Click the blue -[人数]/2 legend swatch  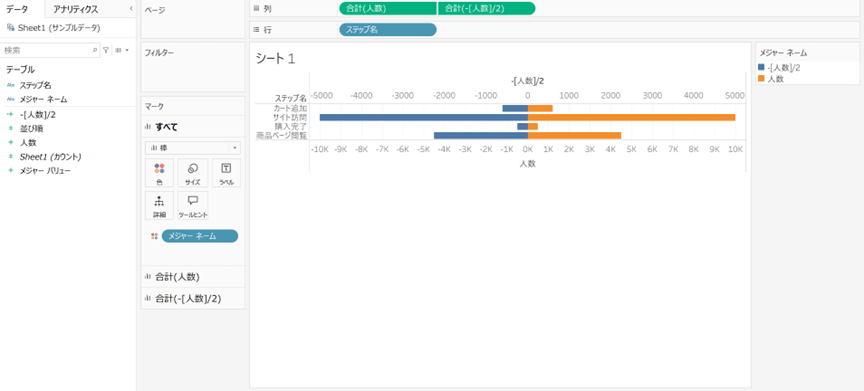pos(762,67)
